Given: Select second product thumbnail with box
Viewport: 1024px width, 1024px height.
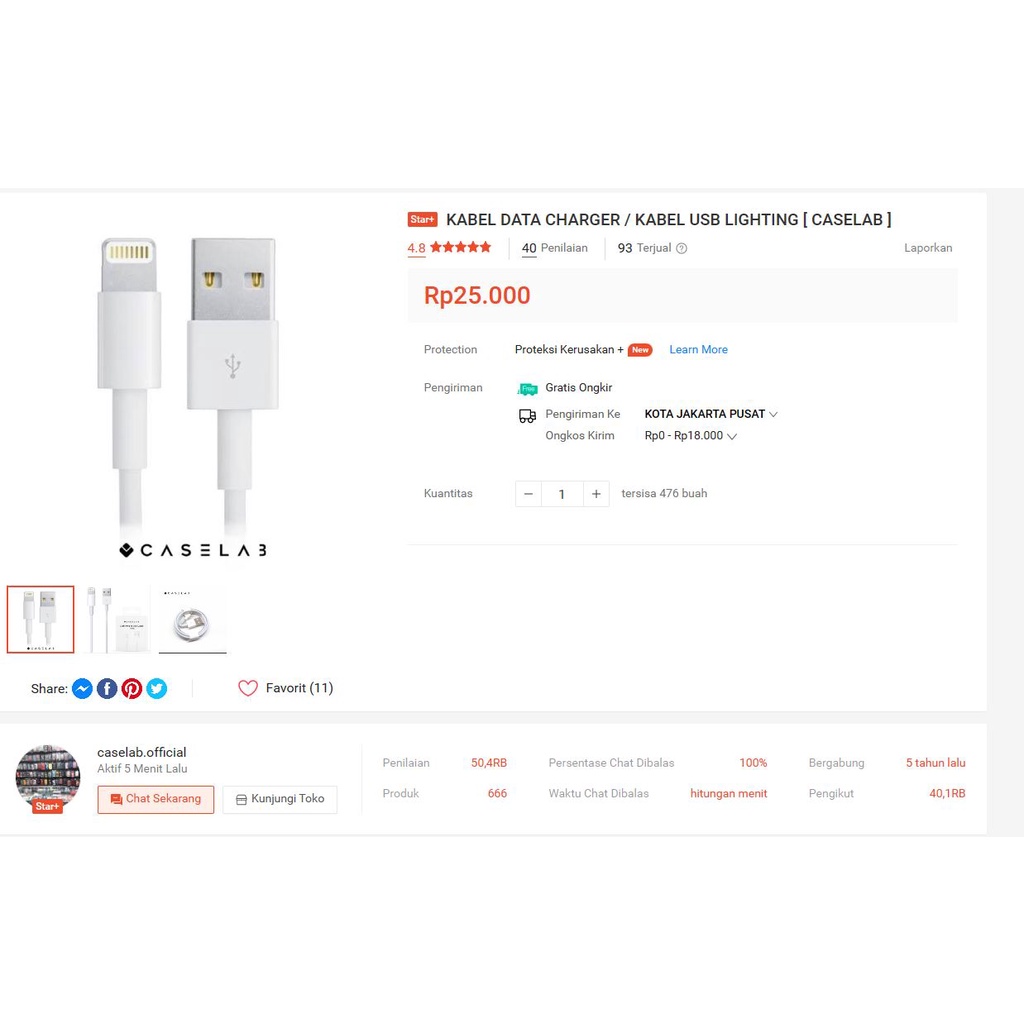Looking at the screenshot, I should 117,619.
